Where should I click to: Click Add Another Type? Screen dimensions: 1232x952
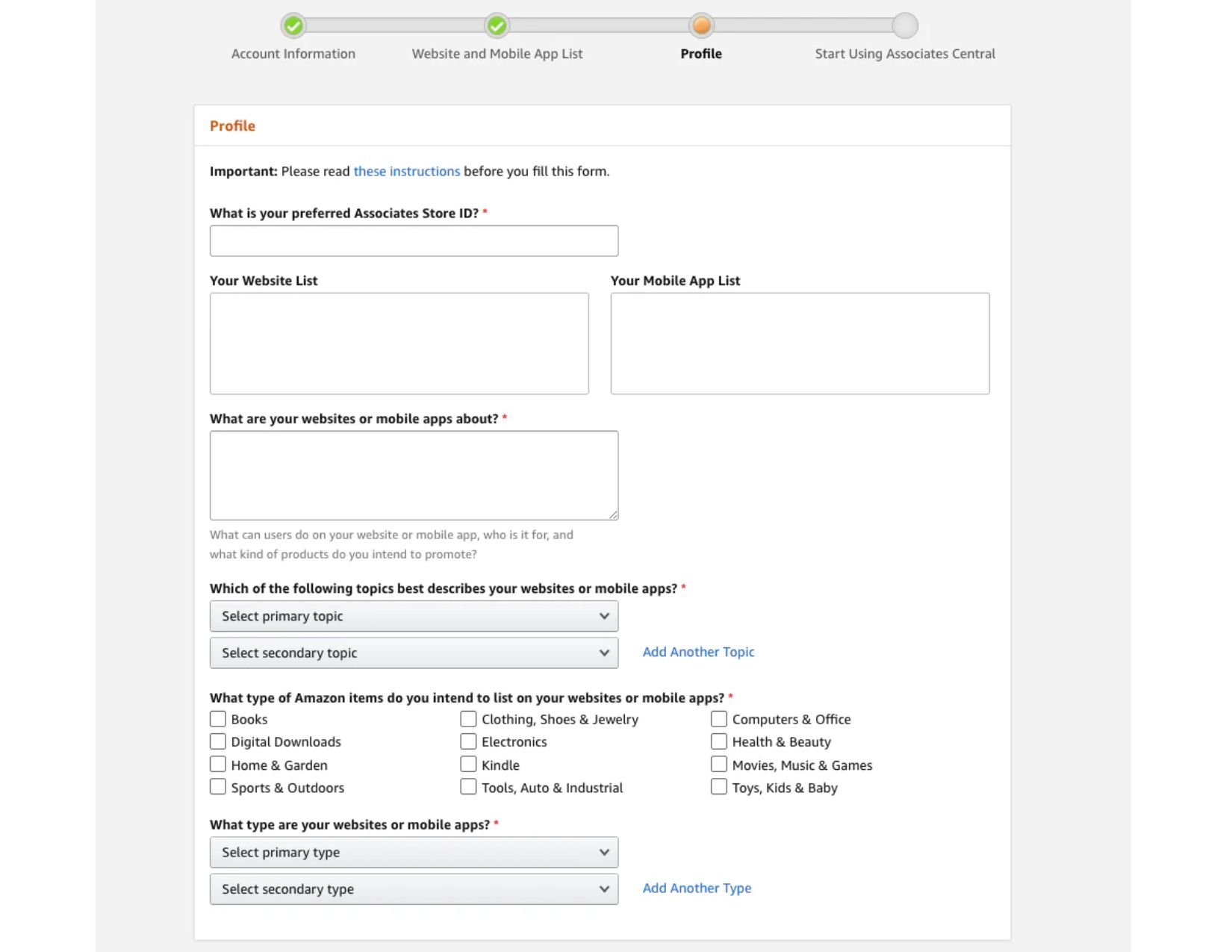tap(696, 888)
